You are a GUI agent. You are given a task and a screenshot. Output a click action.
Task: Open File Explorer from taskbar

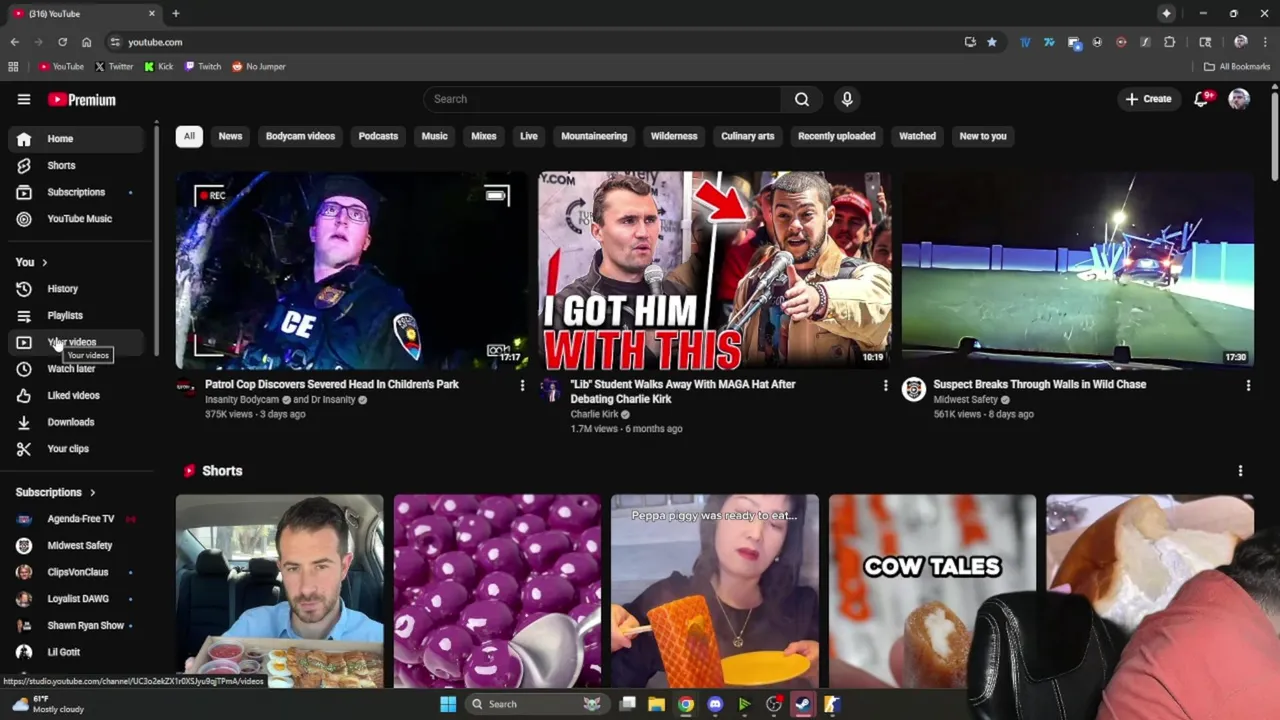[656, 704]
